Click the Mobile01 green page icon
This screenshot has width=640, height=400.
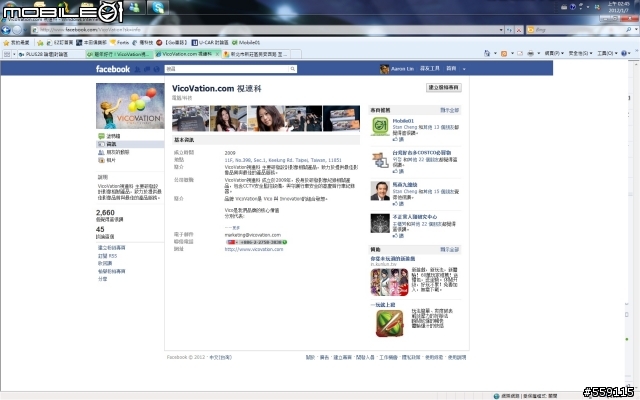pyautogui.click(x=380, y=126)
